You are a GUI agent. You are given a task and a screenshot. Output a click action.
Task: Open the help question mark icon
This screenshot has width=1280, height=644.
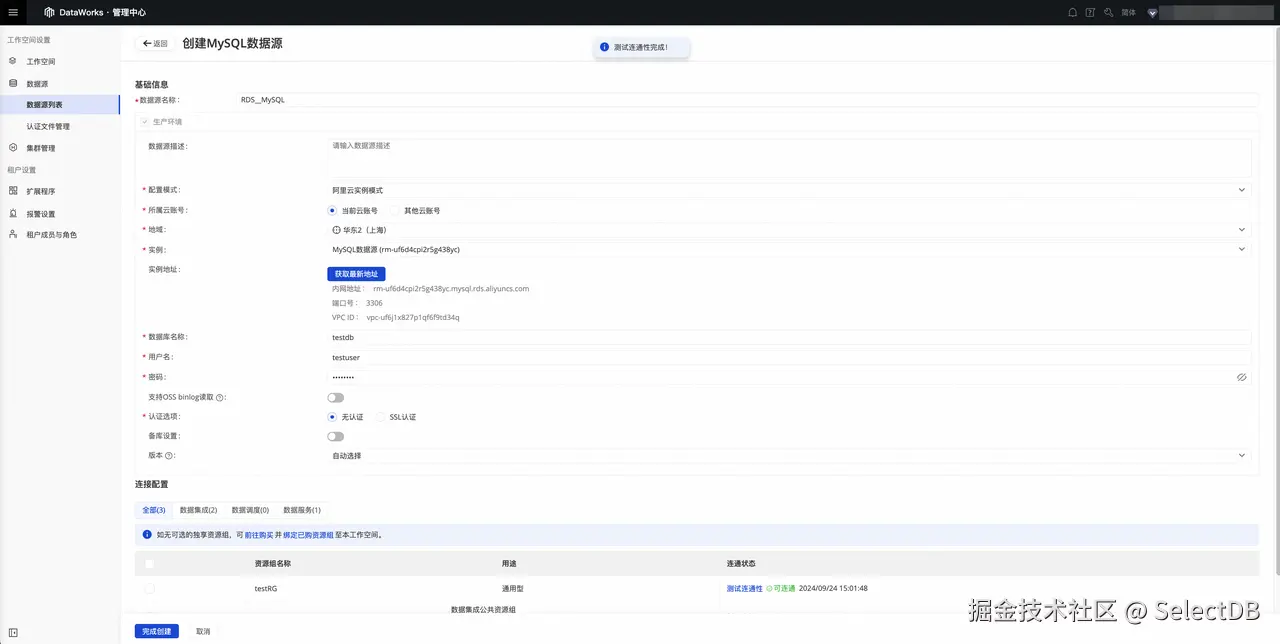pos(1090,12)
